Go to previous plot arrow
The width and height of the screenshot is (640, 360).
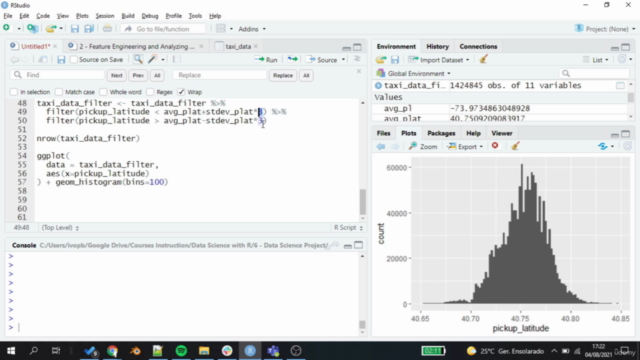[380, 147]
